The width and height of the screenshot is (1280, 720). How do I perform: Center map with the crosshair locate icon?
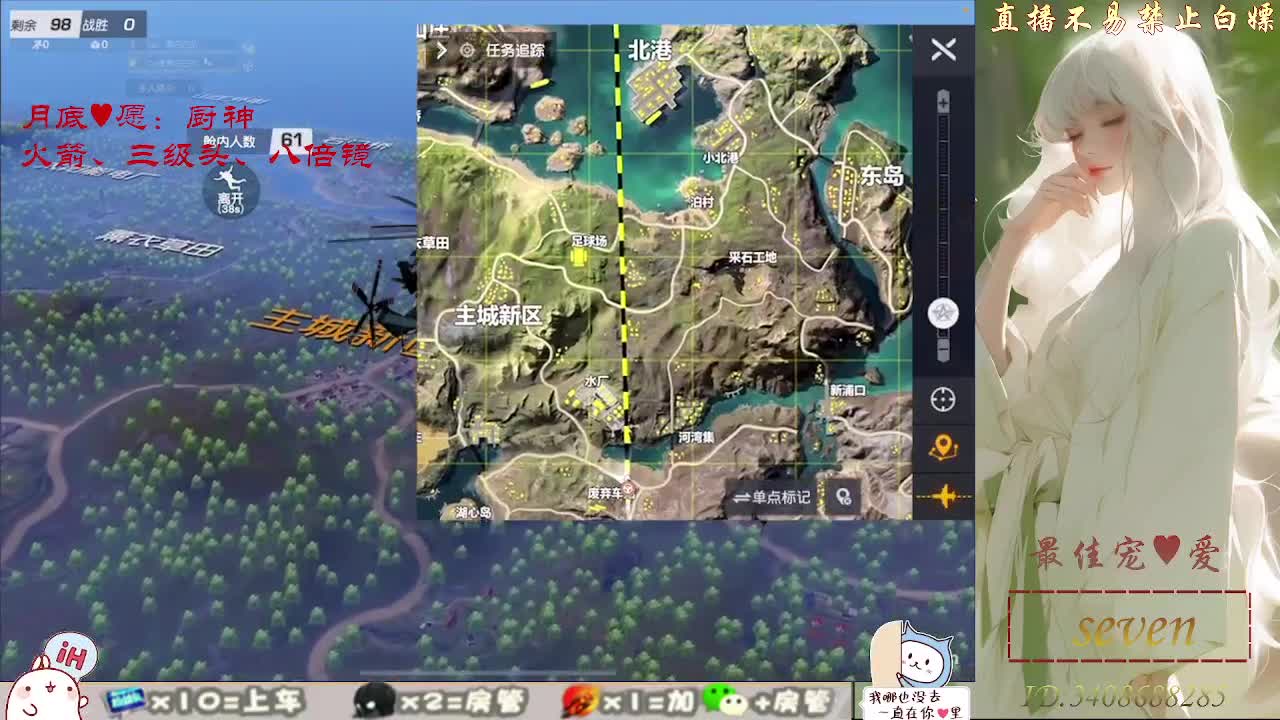(943, 400)
